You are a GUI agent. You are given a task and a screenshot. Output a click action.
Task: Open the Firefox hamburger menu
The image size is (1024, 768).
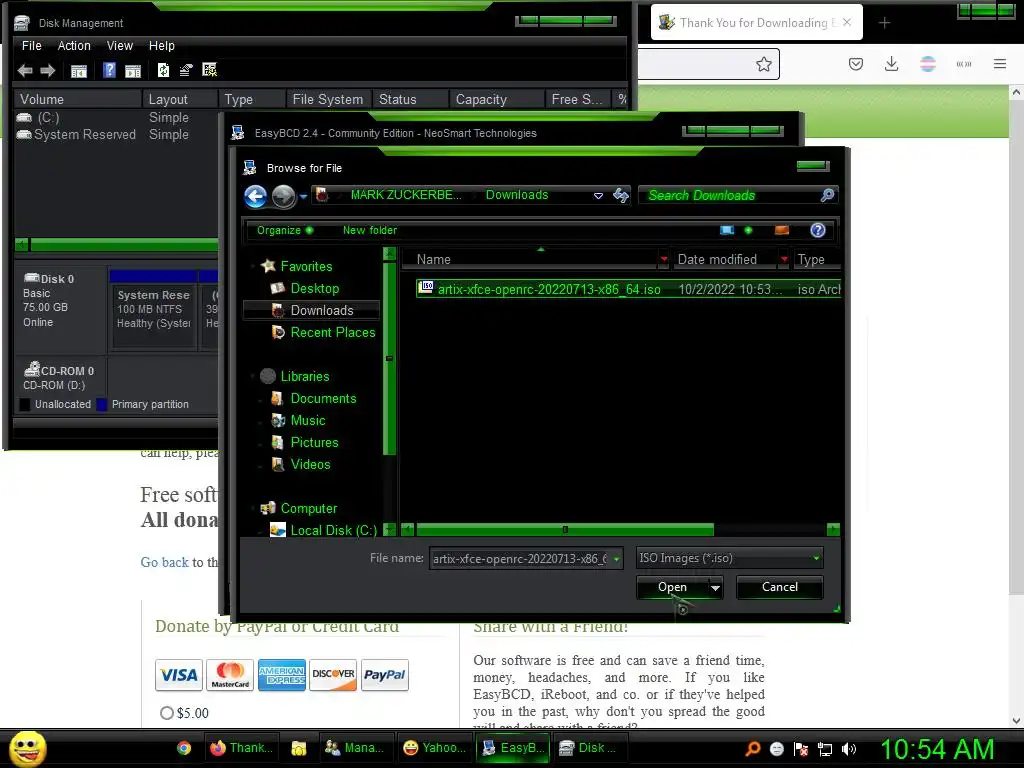click(1000, 64)
